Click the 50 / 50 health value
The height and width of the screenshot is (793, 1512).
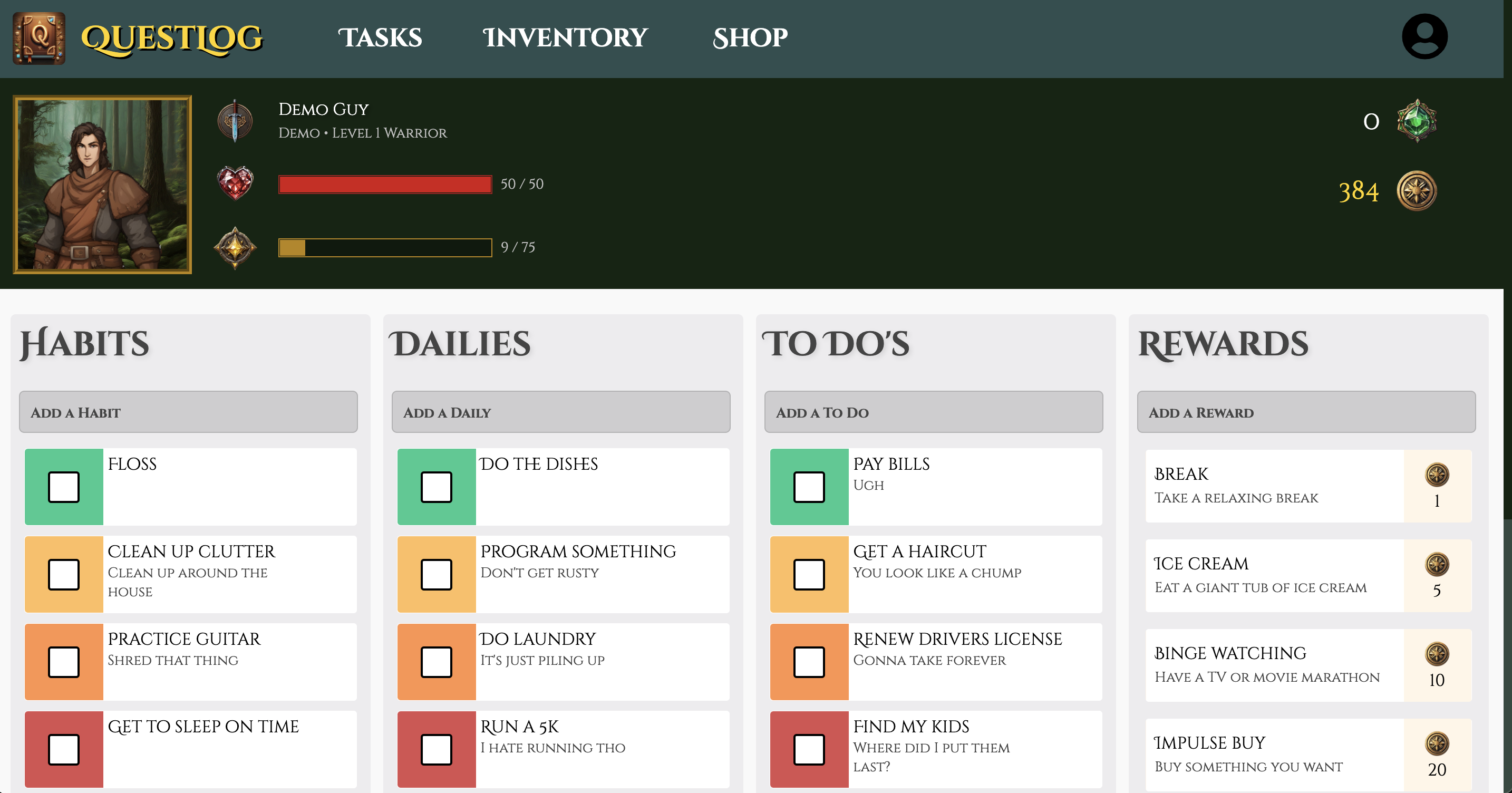click(x=522, y=185)
